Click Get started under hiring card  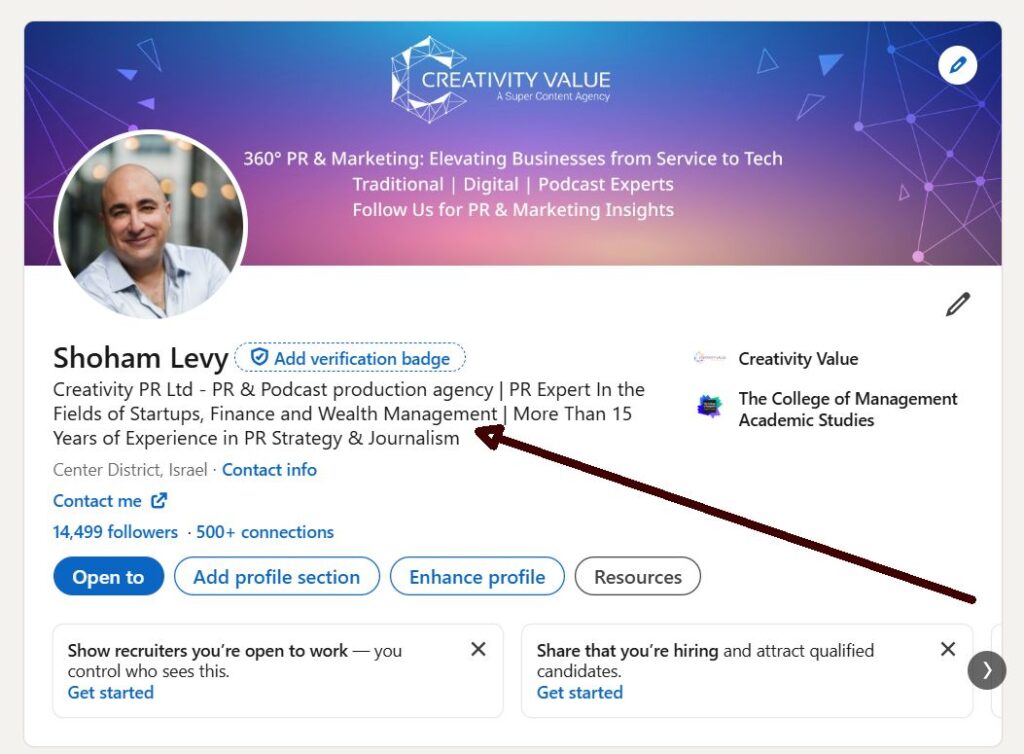click(580, 693)
